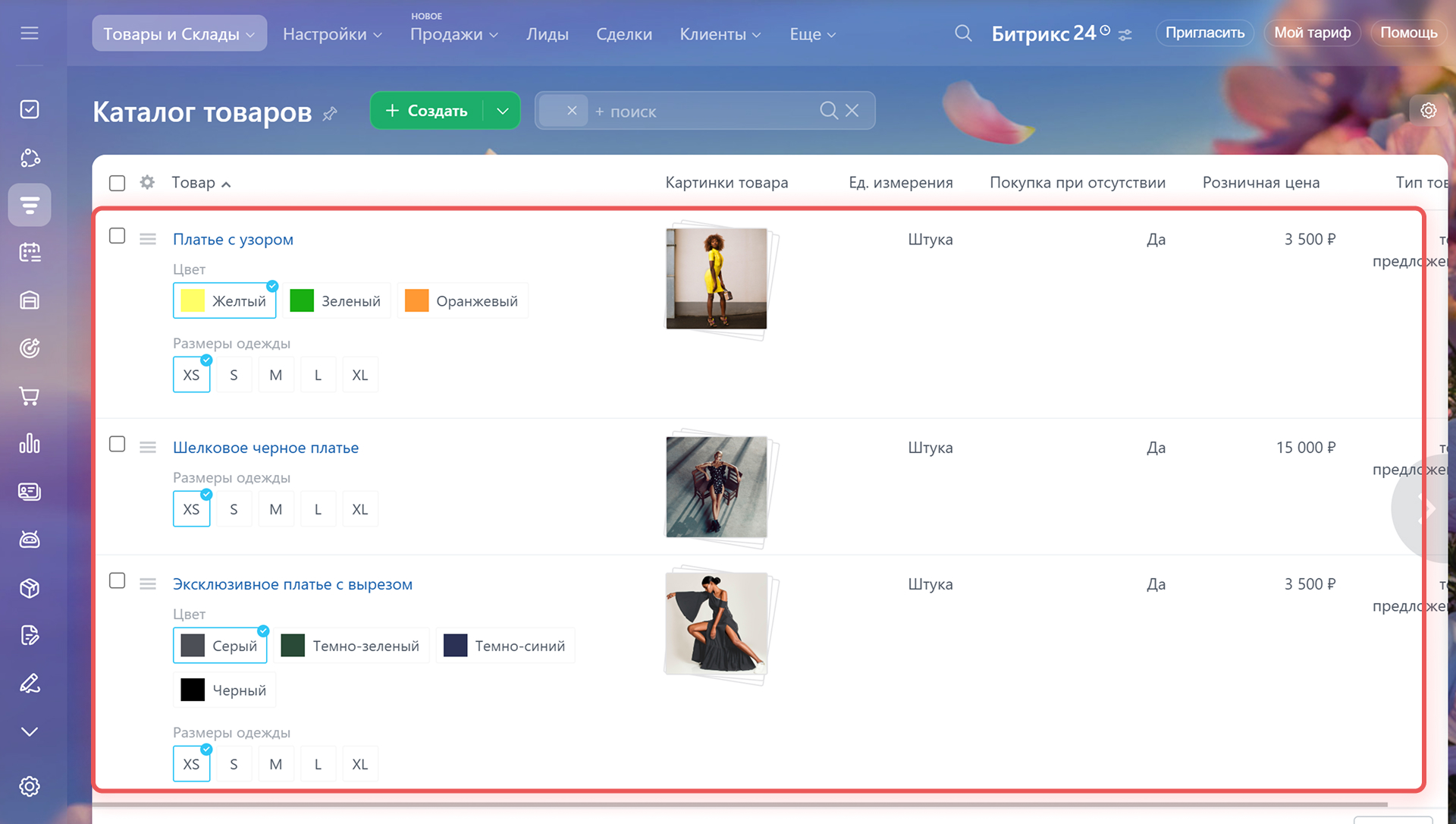Open the shopping cart sidebar icon
The width and height of the screenshot is (1456, 824).
30,396
